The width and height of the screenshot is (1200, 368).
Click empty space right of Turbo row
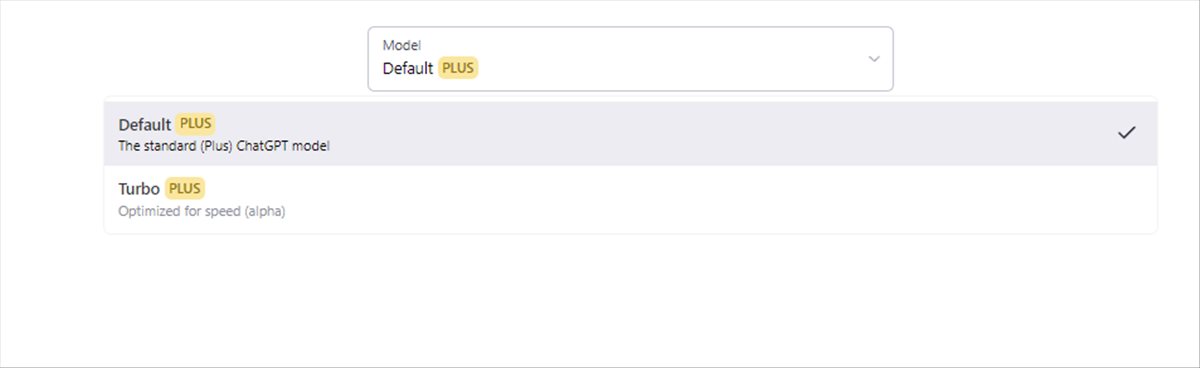point(700,198)
